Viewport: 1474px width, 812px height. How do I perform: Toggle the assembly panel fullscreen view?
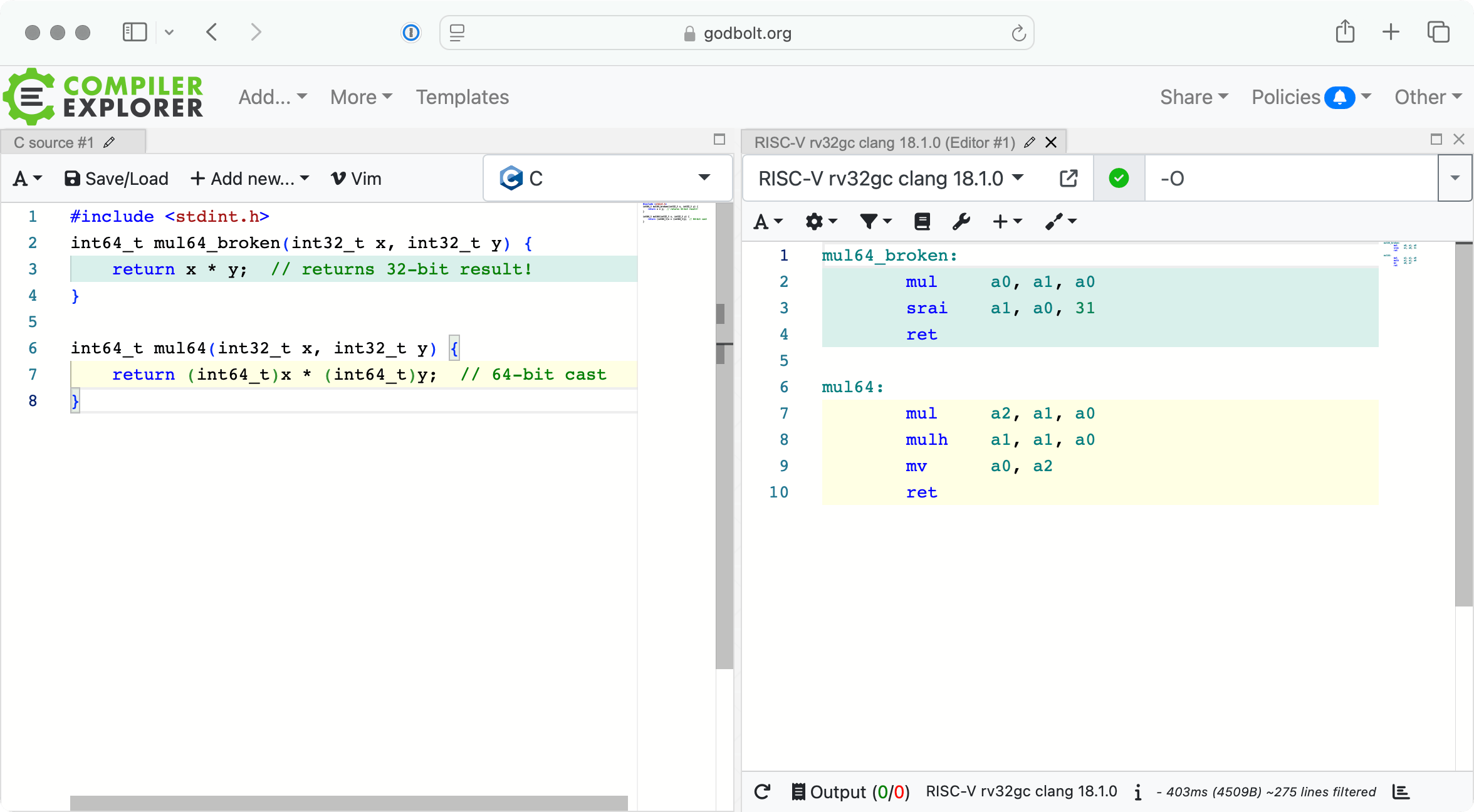click(x=1436, y=140)
